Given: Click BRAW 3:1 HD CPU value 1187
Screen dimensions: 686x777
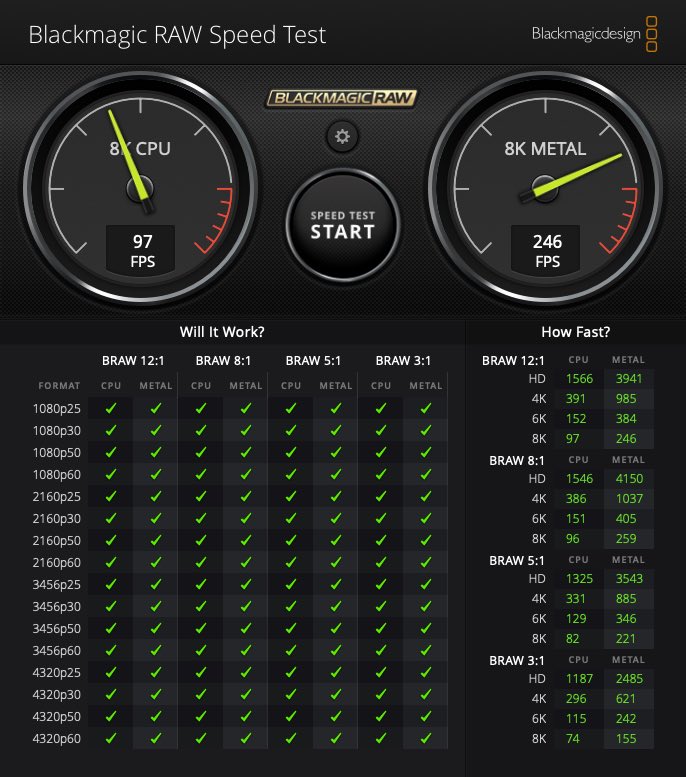Looking at the screenshot, I should pos(579,678).
